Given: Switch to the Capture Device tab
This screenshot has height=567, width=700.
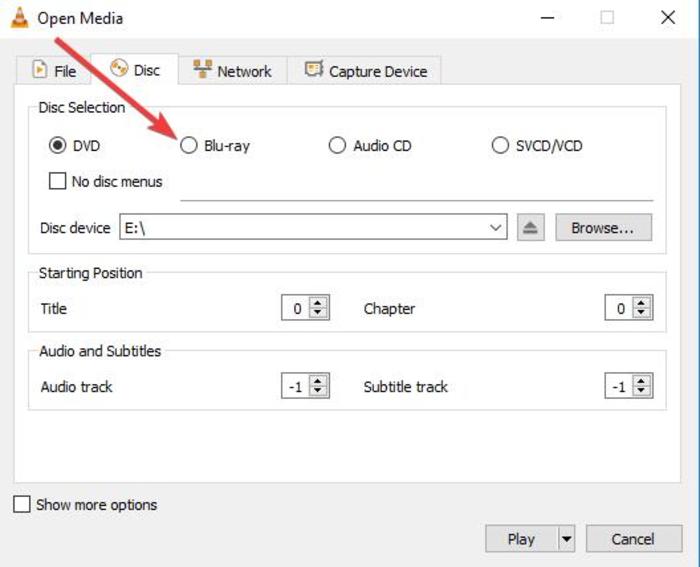Looking at the screenshot, I should 365,71.
